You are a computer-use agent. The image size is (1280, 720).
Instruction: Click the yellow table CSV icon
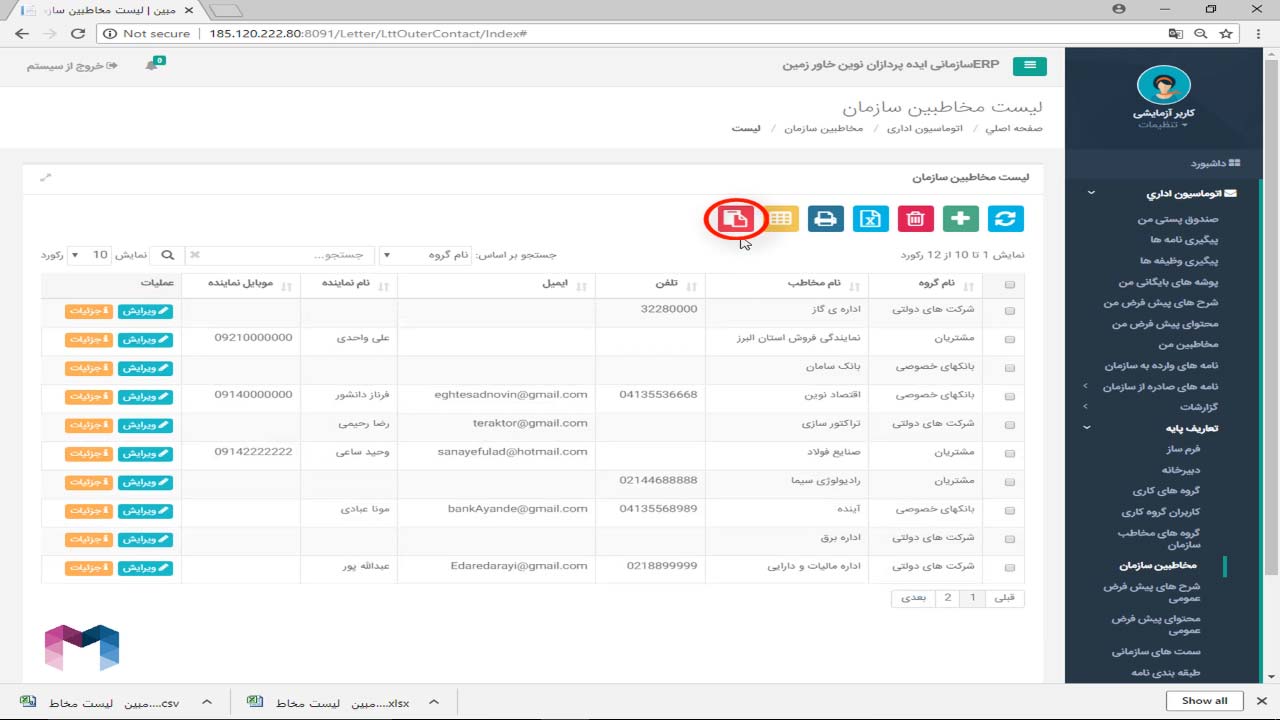click(x=781, y=218)
